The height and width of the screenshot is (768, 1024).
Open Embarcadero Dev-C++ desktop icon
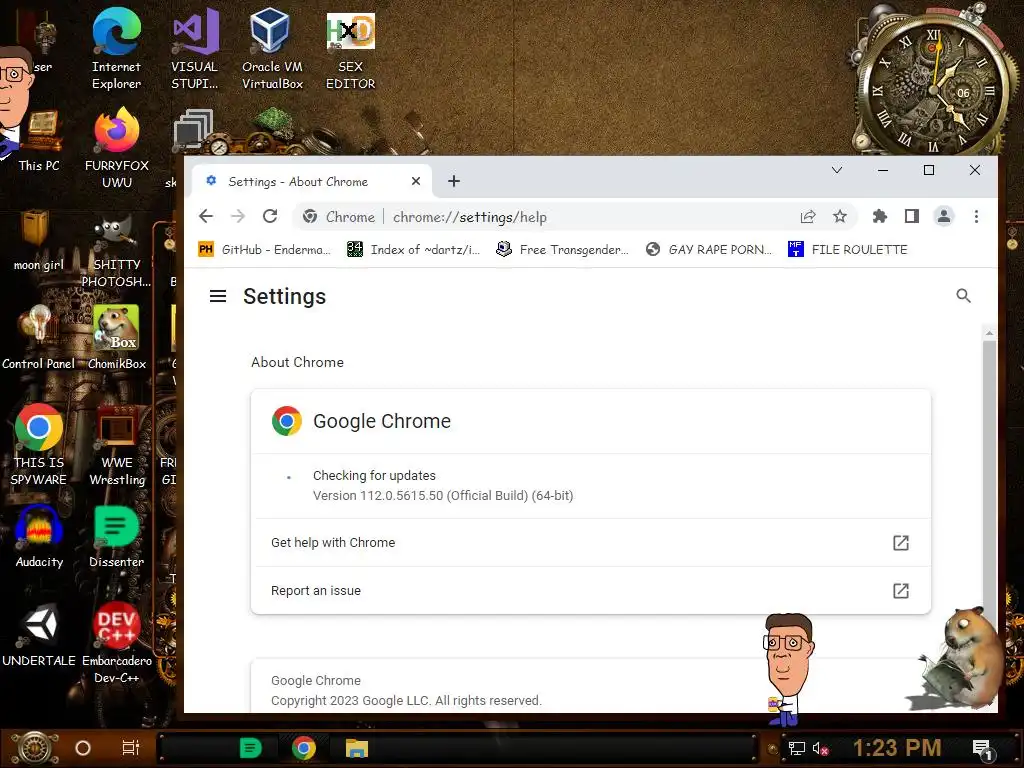tap(116, 643)
